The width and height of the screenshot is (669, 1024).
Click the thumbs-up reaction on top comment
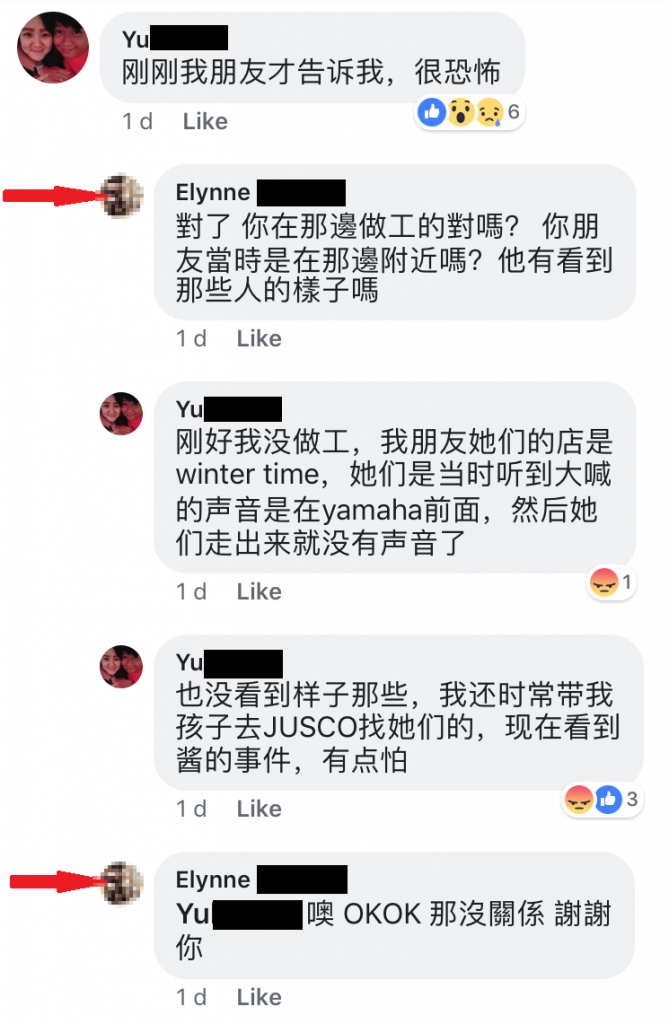click(x=432, y=113)
